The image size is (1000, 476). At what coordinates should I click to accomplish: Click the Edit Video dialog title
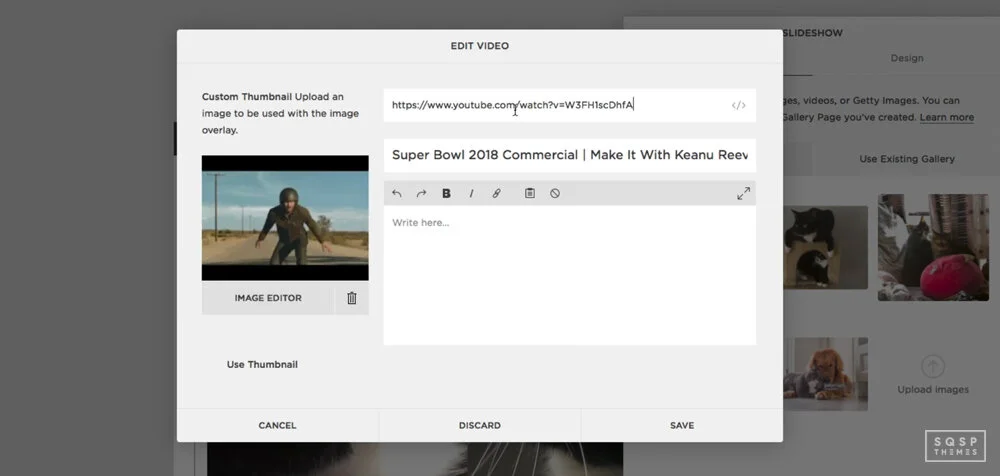480,46
